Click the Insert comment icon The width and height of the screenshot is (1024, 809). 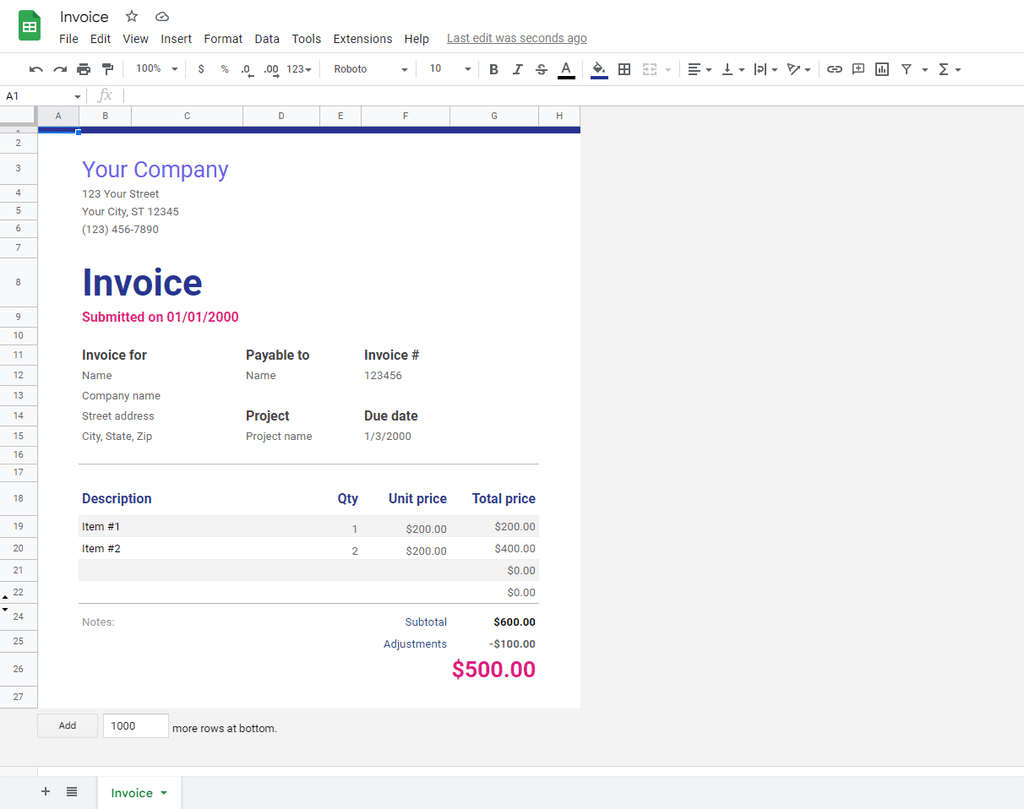(x=858, y=69)
